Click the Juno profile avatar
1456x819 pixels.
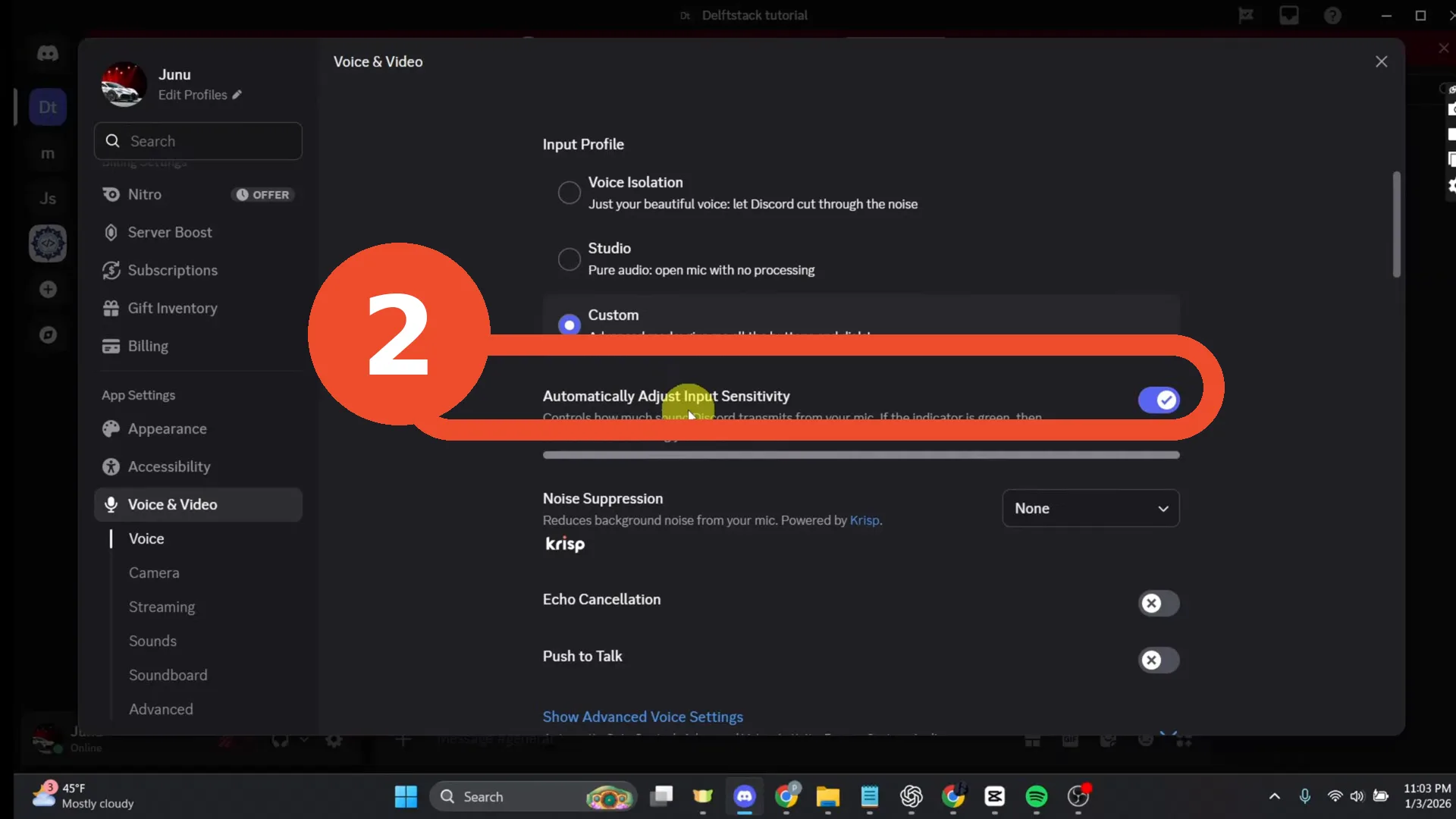[x=123, y=84]
